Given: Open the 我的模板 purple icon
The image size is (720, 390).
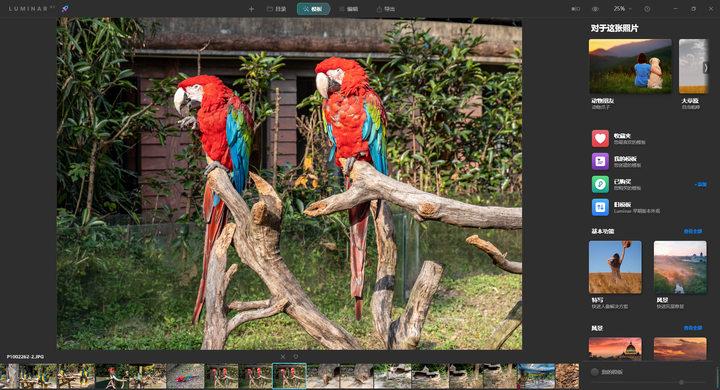Looking at the screenshot, I should [x=600, y=161].
